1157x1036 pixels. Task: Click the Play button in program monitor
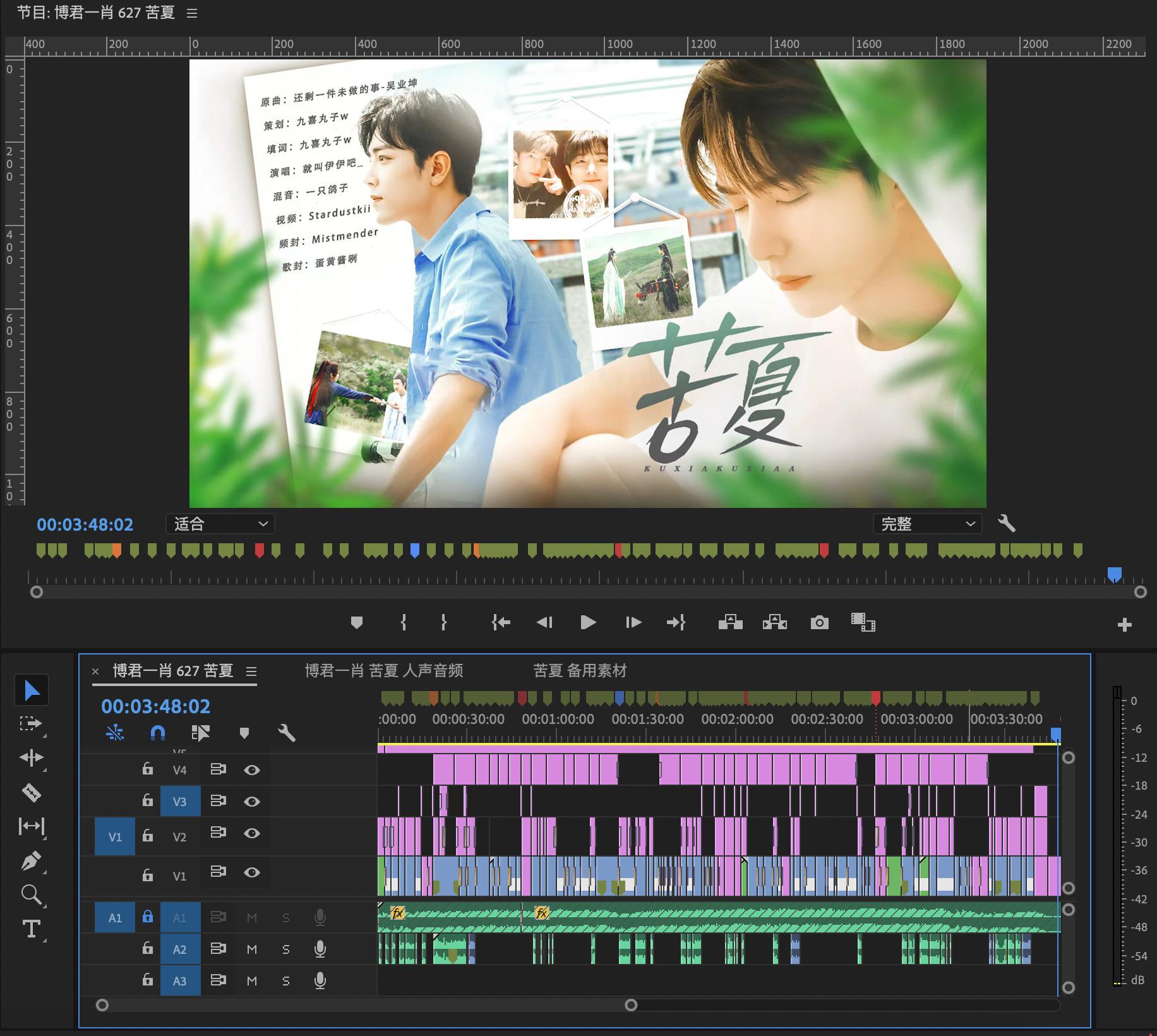click(588, 623)
